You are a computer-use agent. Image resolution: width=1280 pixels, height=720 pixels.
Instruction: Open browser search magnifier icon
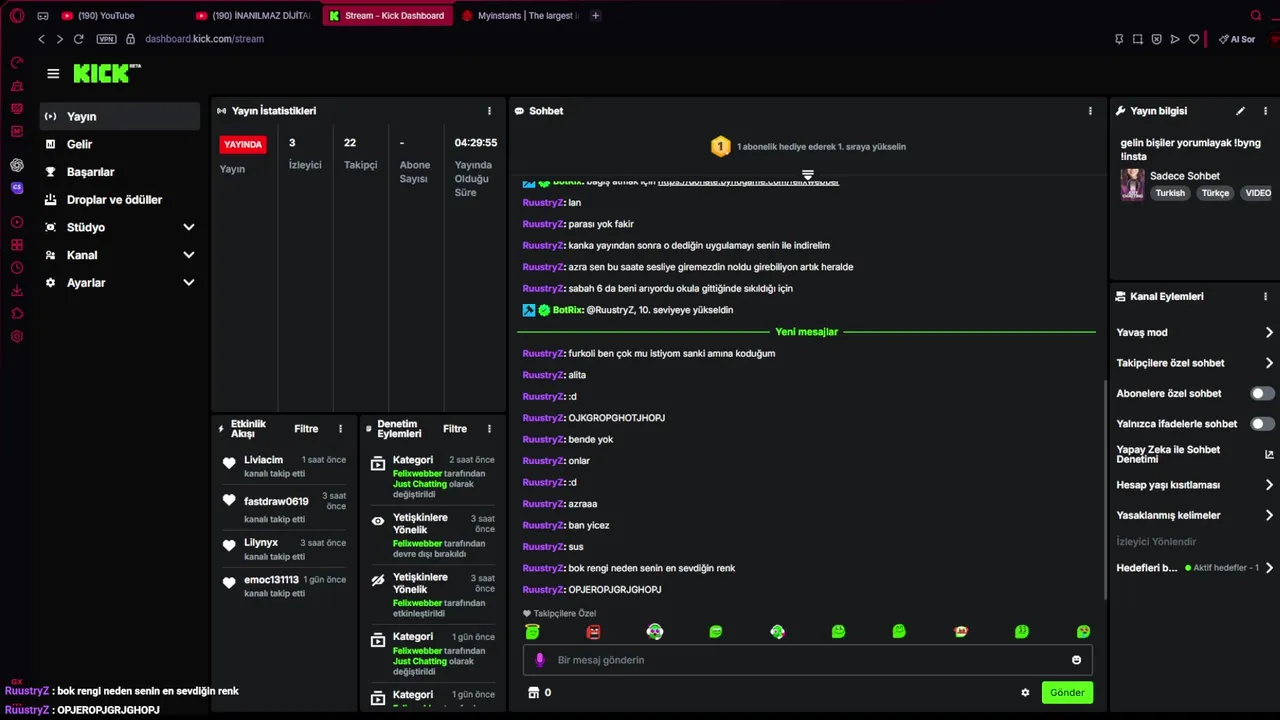click(x=1256, y=15)
